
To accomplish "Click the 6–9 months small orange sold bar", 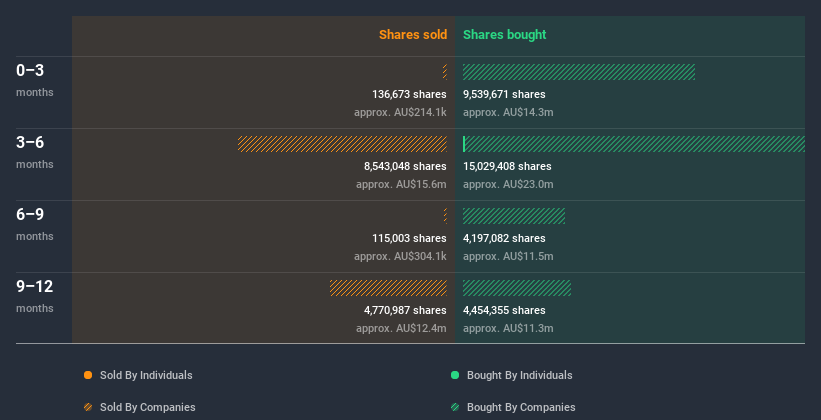I will (x=446, y=216).
